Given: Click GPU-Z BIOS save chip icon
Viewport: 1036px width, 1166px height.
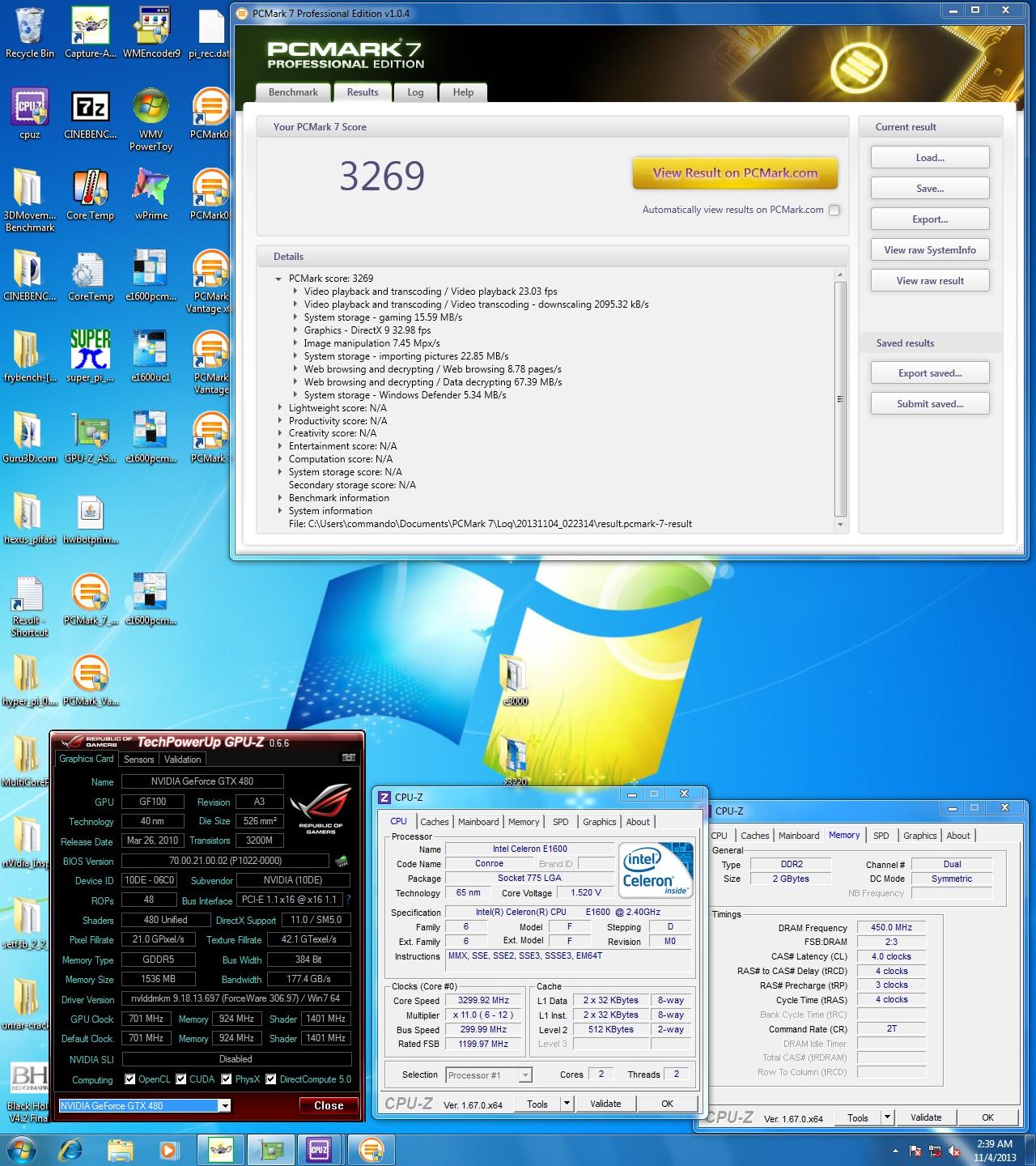Looking at the screenshot, I should [342, 861].
